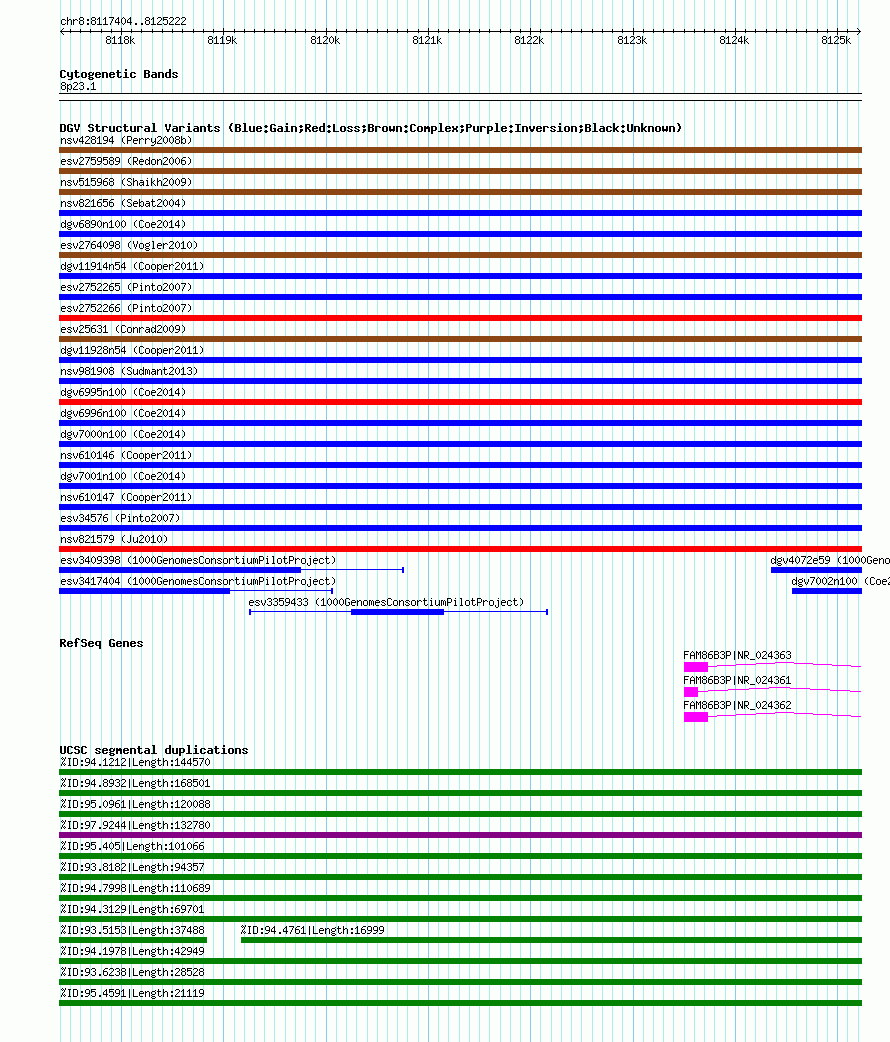Click %ID:95.405|Length:101066 duplication label

tap(132, 847)
